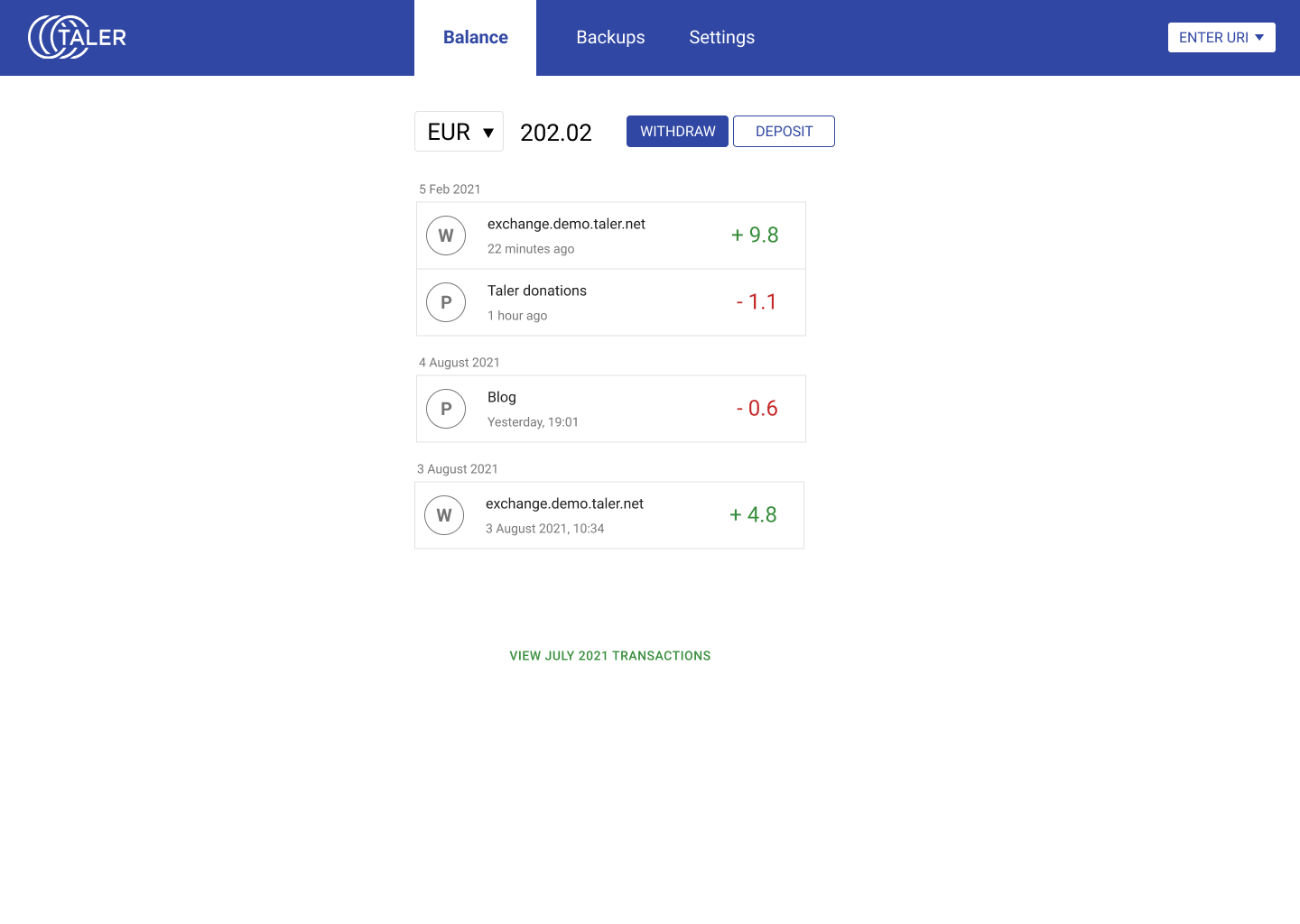Switch to the Balance tab
Screen dimensions: 1300x924
coord(475,38)
